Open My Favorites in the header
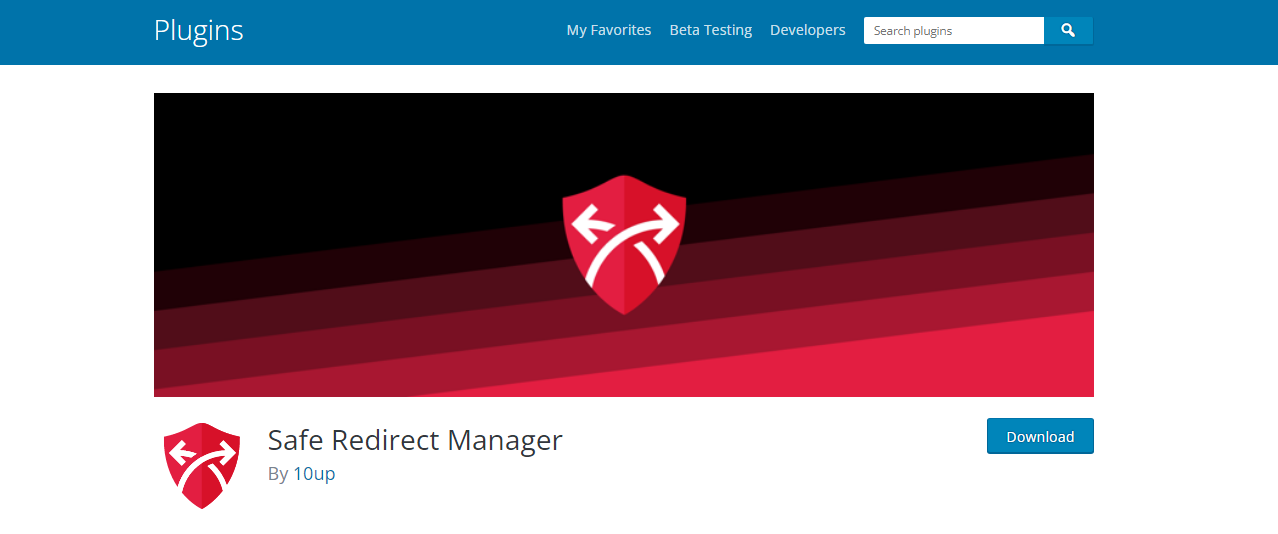Image resolution: width=1278 pixels, height=534 pixels. click(609, 30)
